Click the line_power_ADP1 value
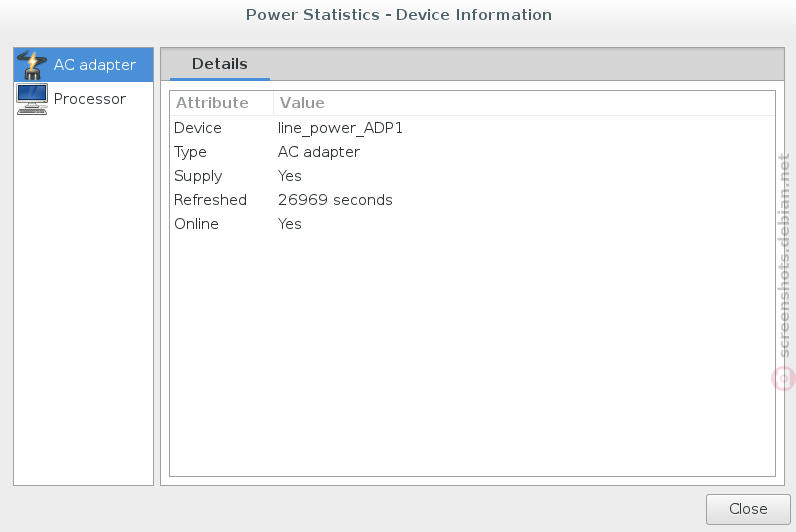This screenshot has width=796, height=532. pos(340,128)
